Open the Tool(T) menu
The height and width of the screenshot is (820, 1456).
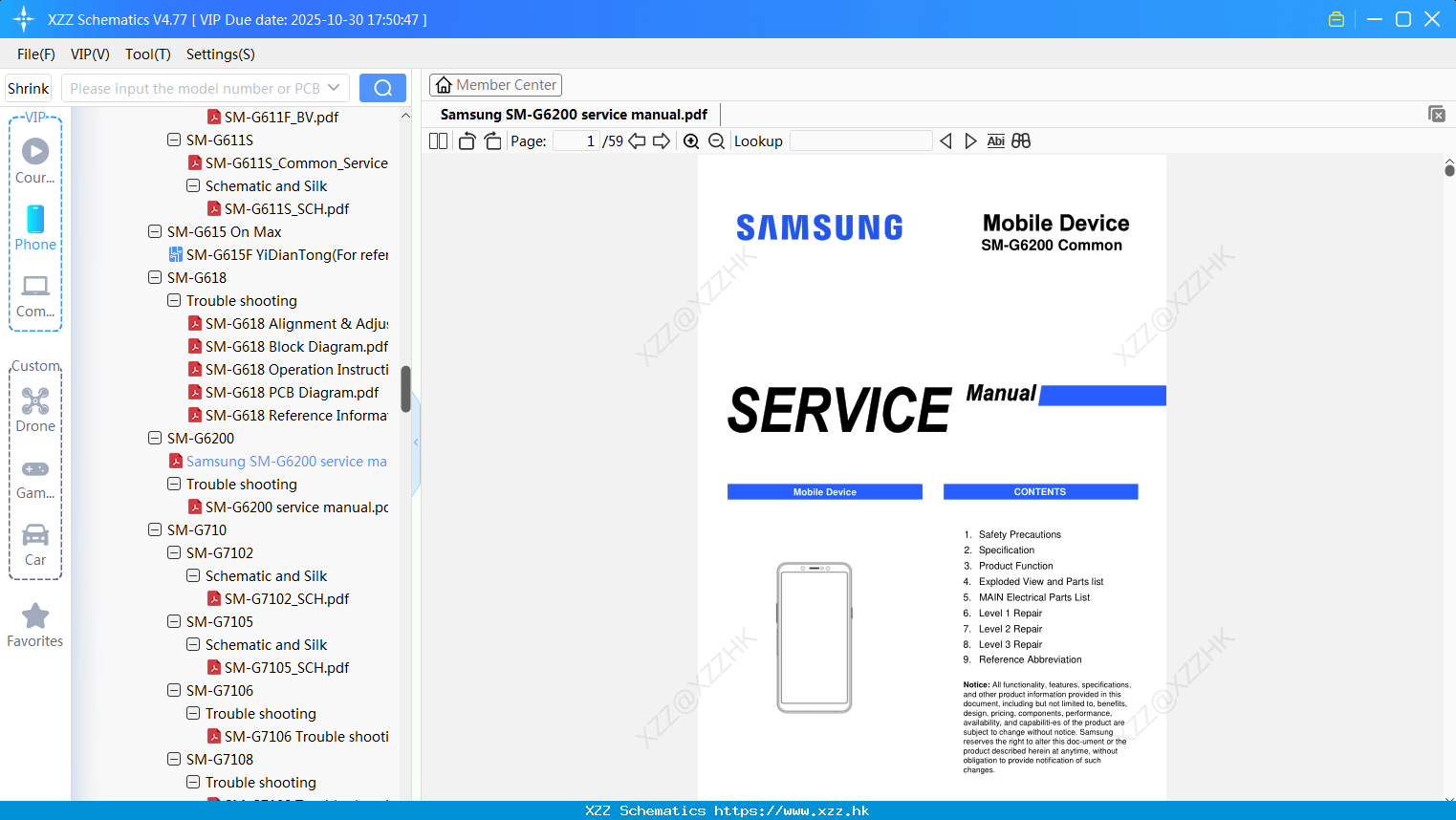(x=148, y=54)
